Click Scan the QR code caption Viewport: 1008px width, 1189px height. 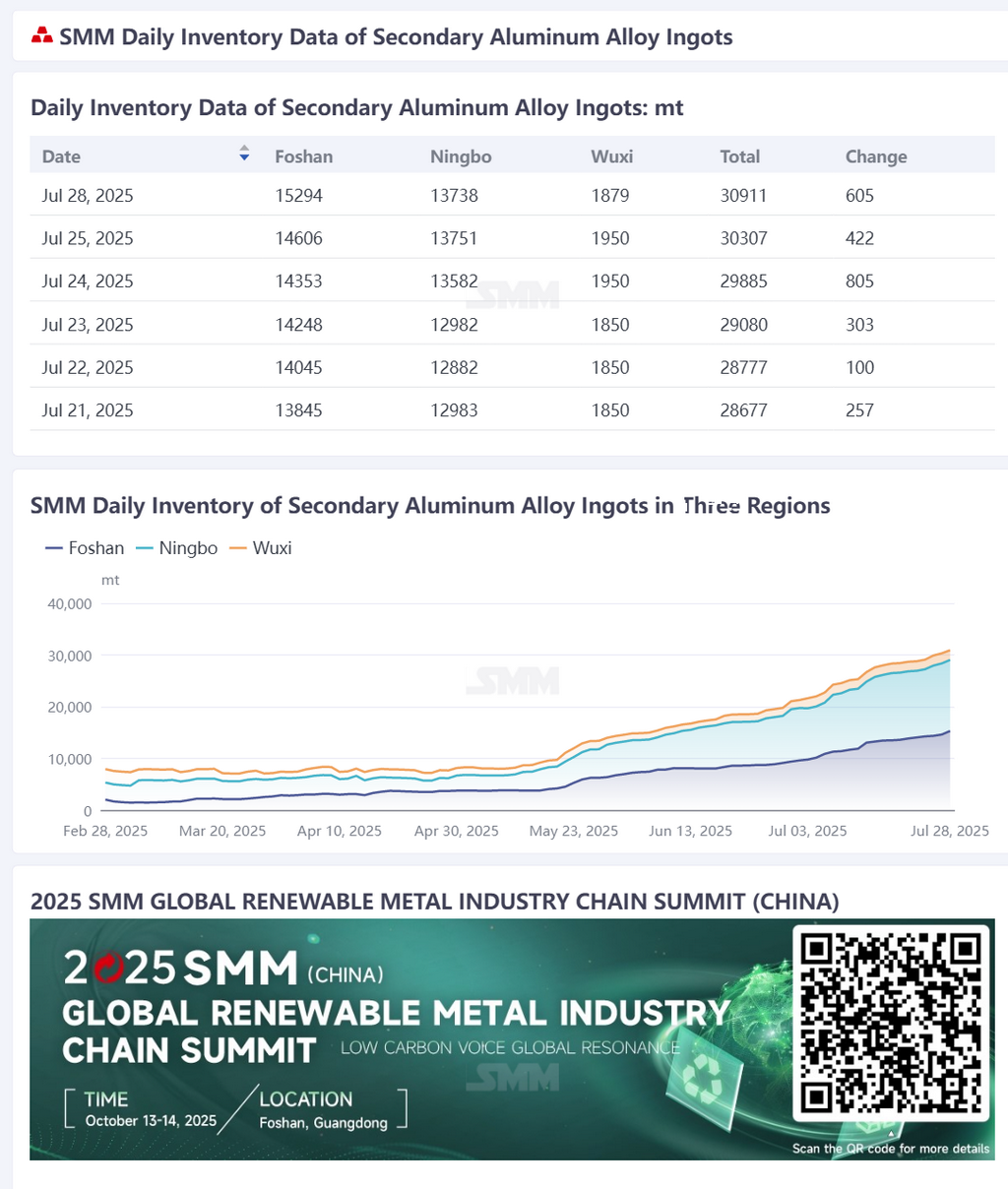click(891, 1149)
